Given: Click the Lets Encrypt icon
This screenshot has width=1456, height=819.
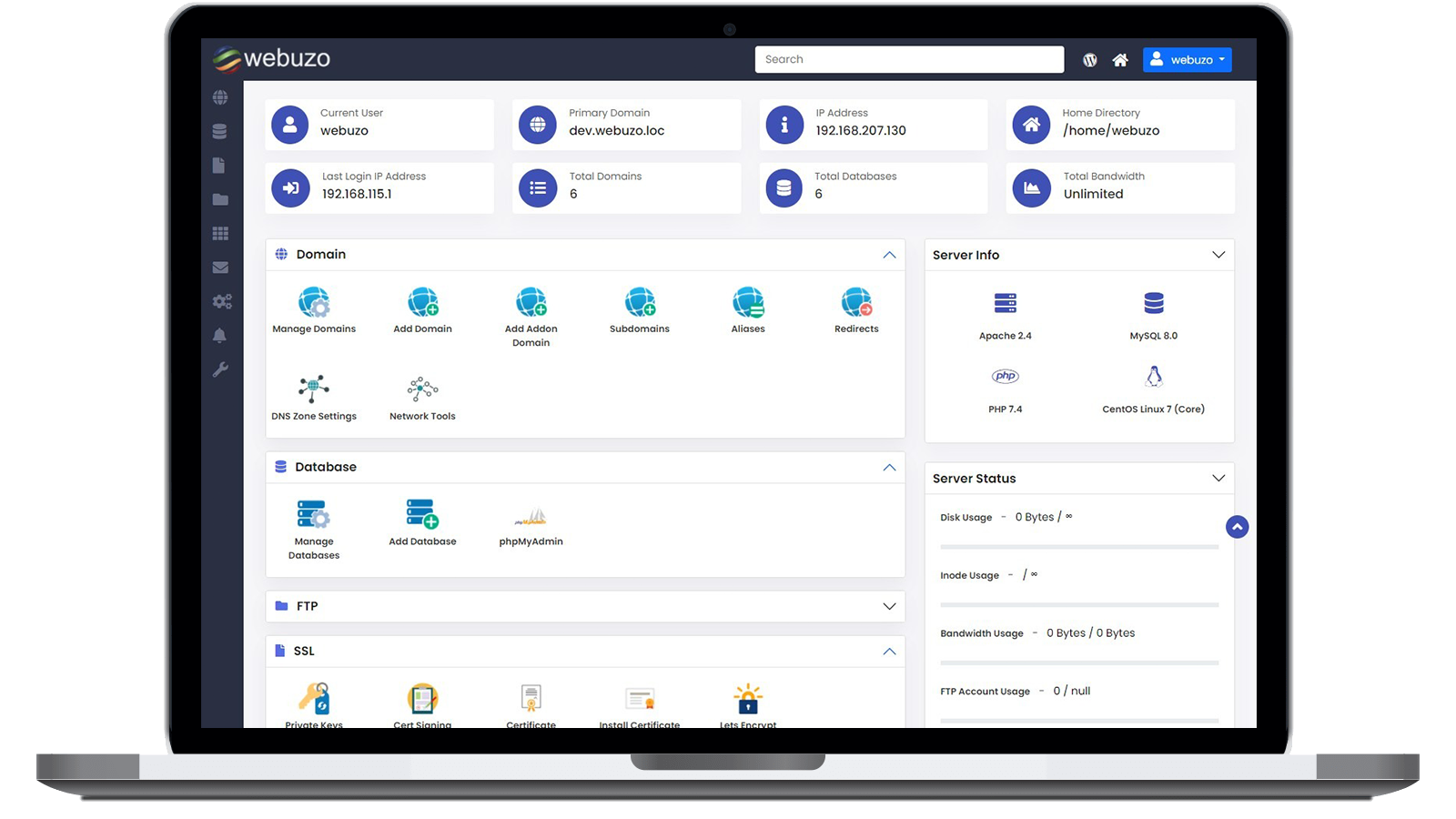Looking at the screenshot, I should [x=746, y=696].
